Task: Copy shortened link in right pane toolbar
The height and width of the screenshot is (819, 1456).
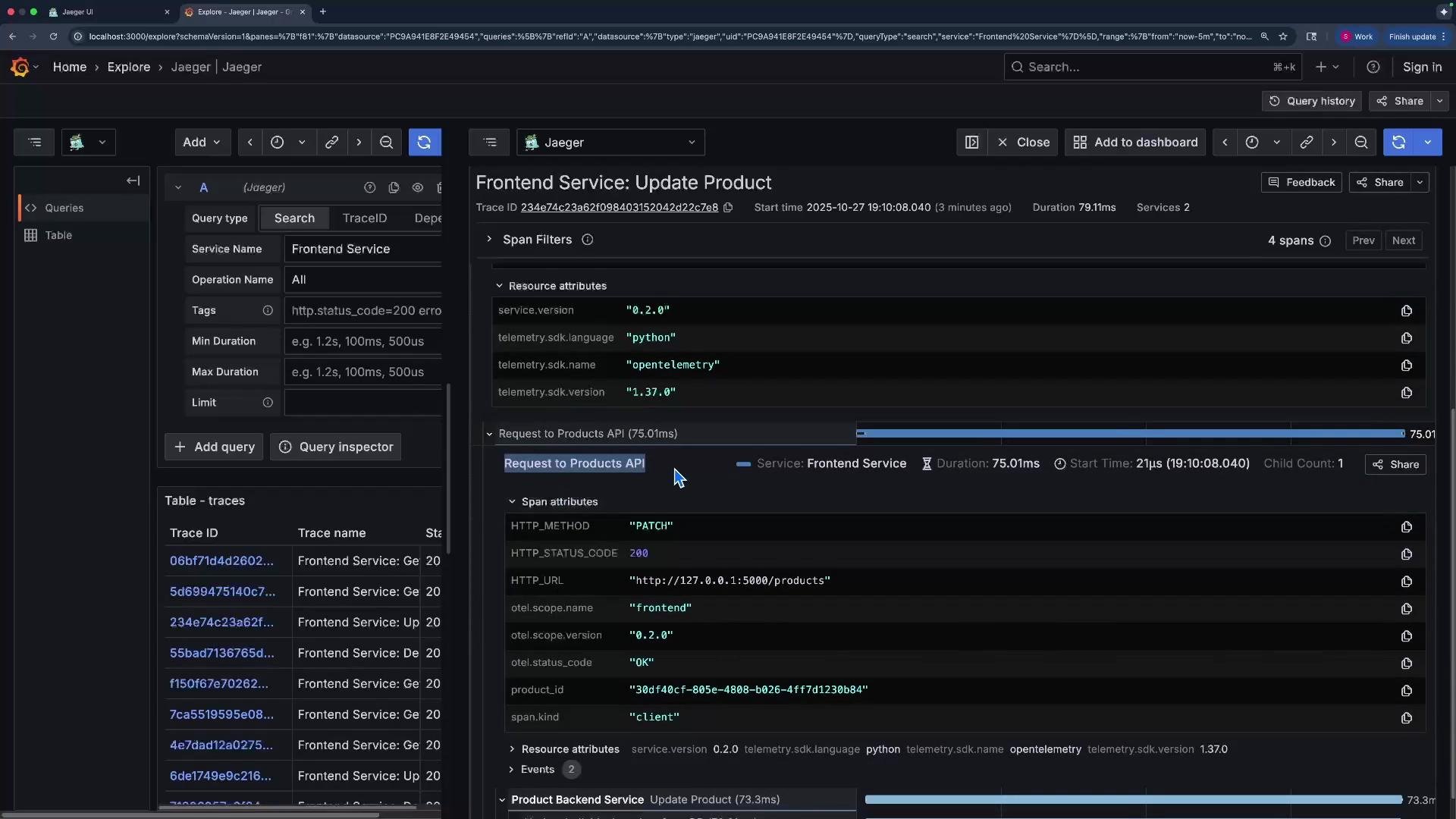Action: pos(1306,143)
